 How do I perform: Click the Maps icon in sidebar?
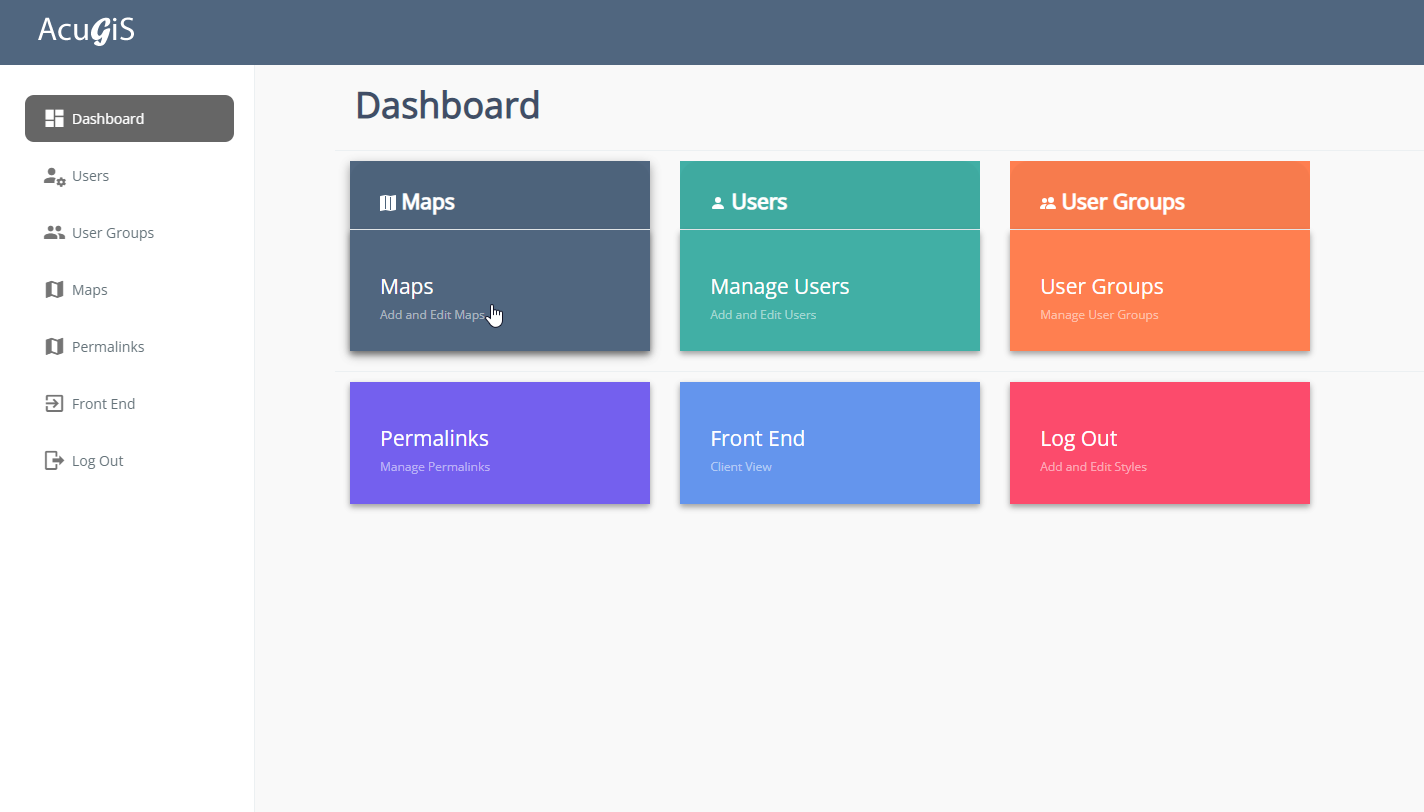click(54, 290)
